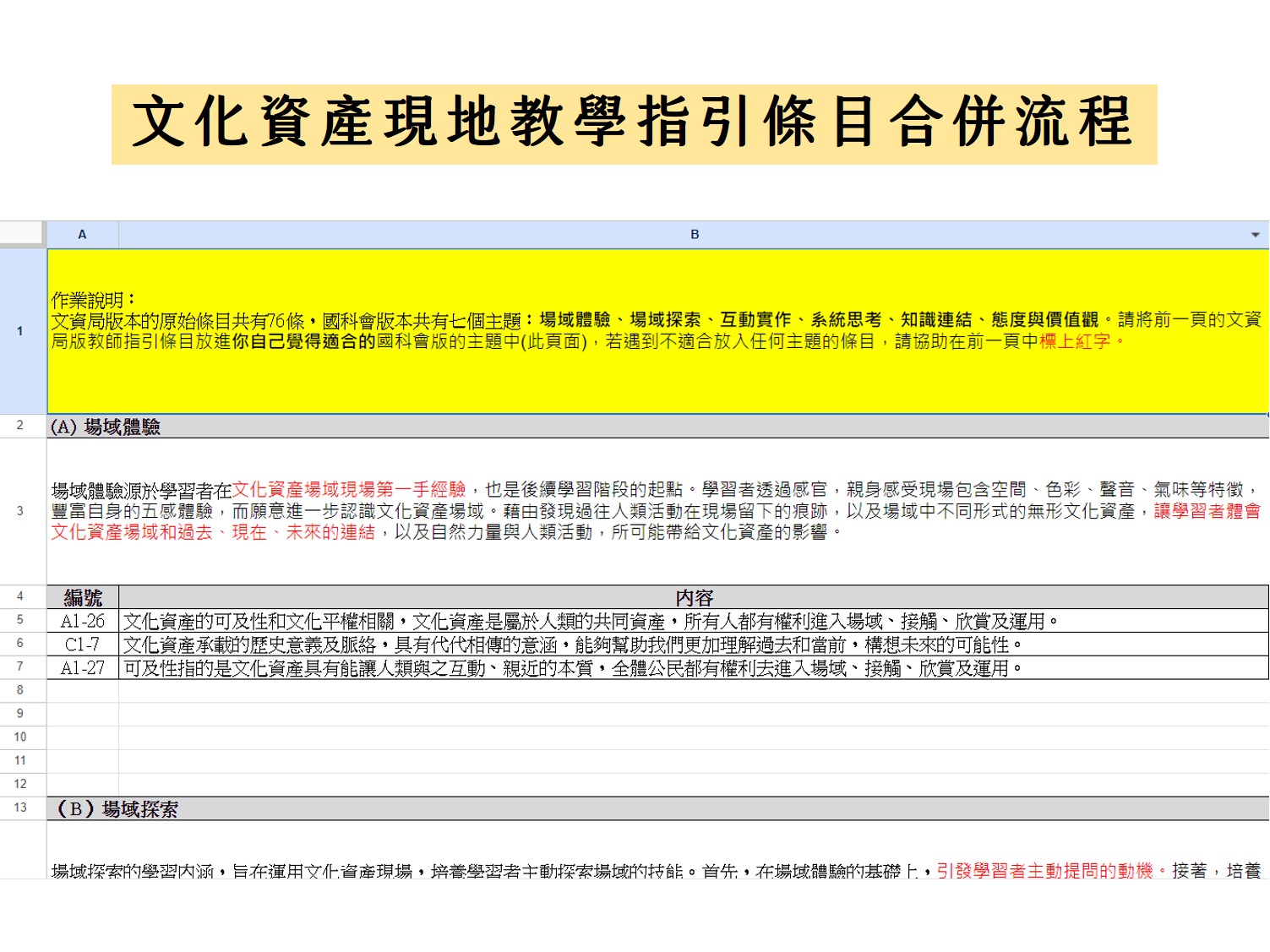The width and height of the screenshot is (1270, 952).
Task: Select column A header
Action: tap(82, 235)
